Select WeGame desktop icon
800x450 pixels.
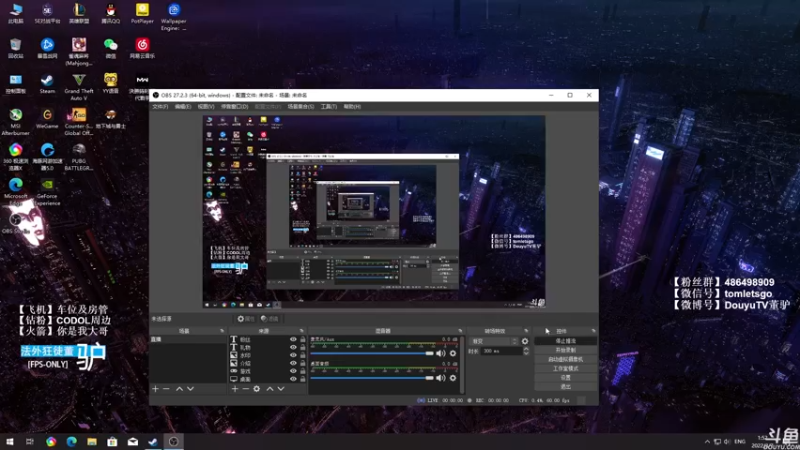coord(47,118)
